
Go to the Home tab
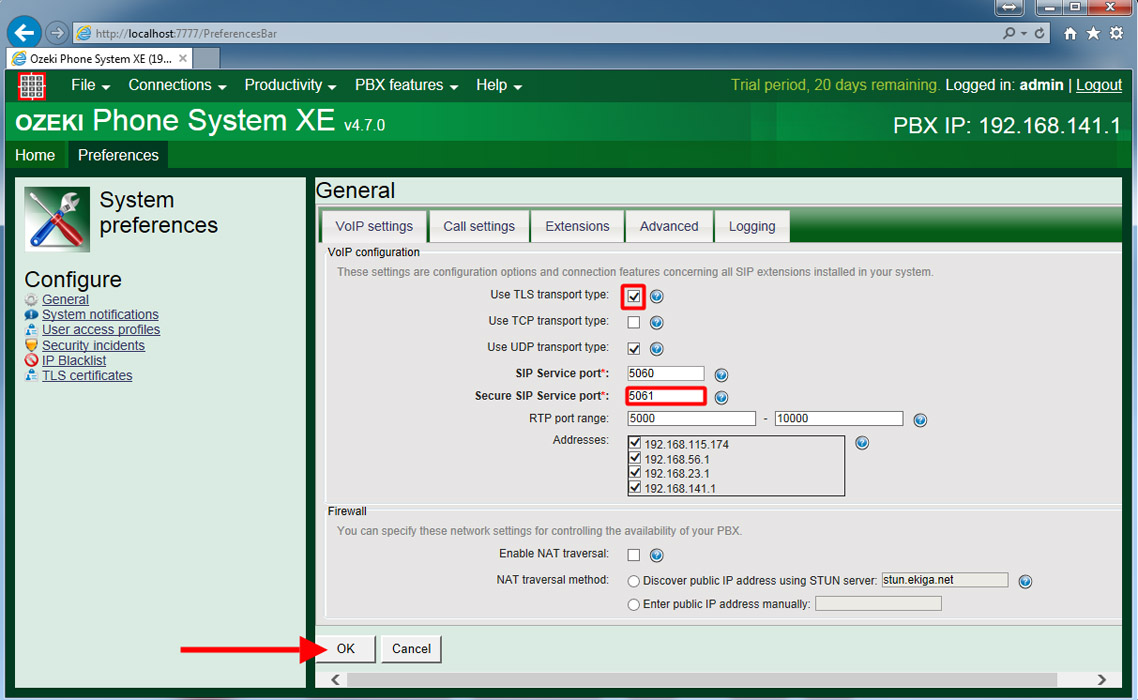click(35, 155)
